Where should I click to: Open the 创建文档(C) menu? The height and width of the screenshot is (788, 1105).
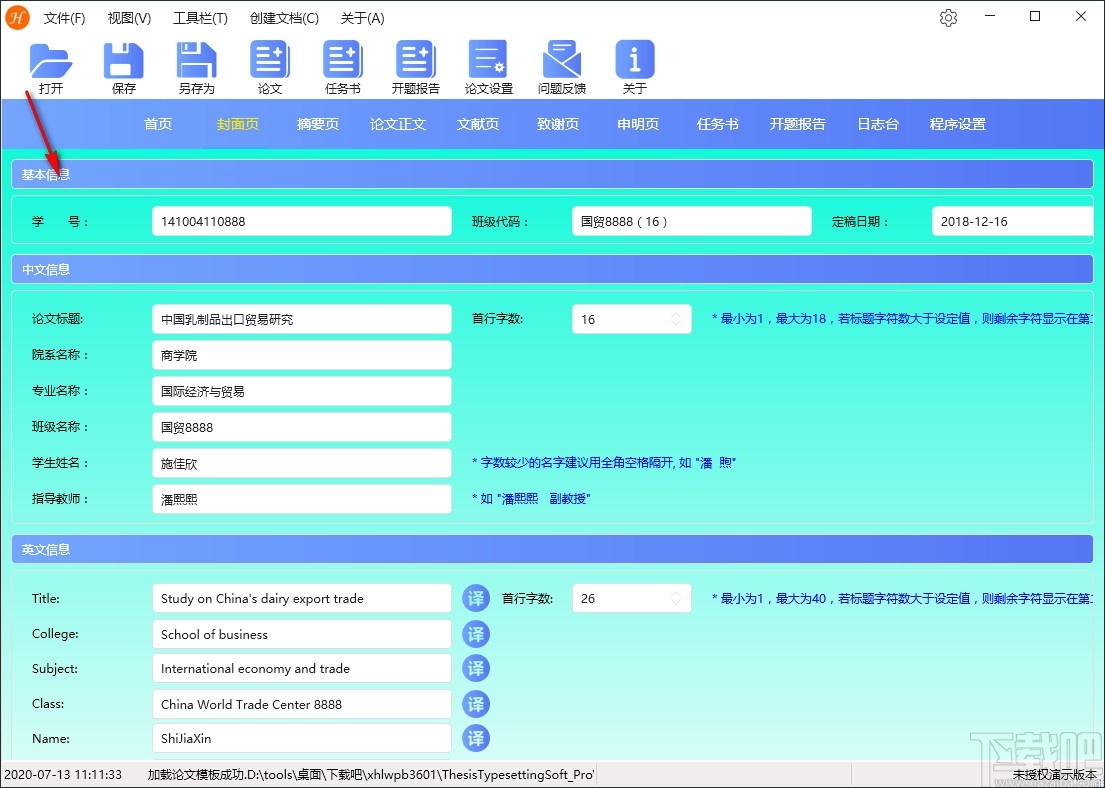(284, 18)
